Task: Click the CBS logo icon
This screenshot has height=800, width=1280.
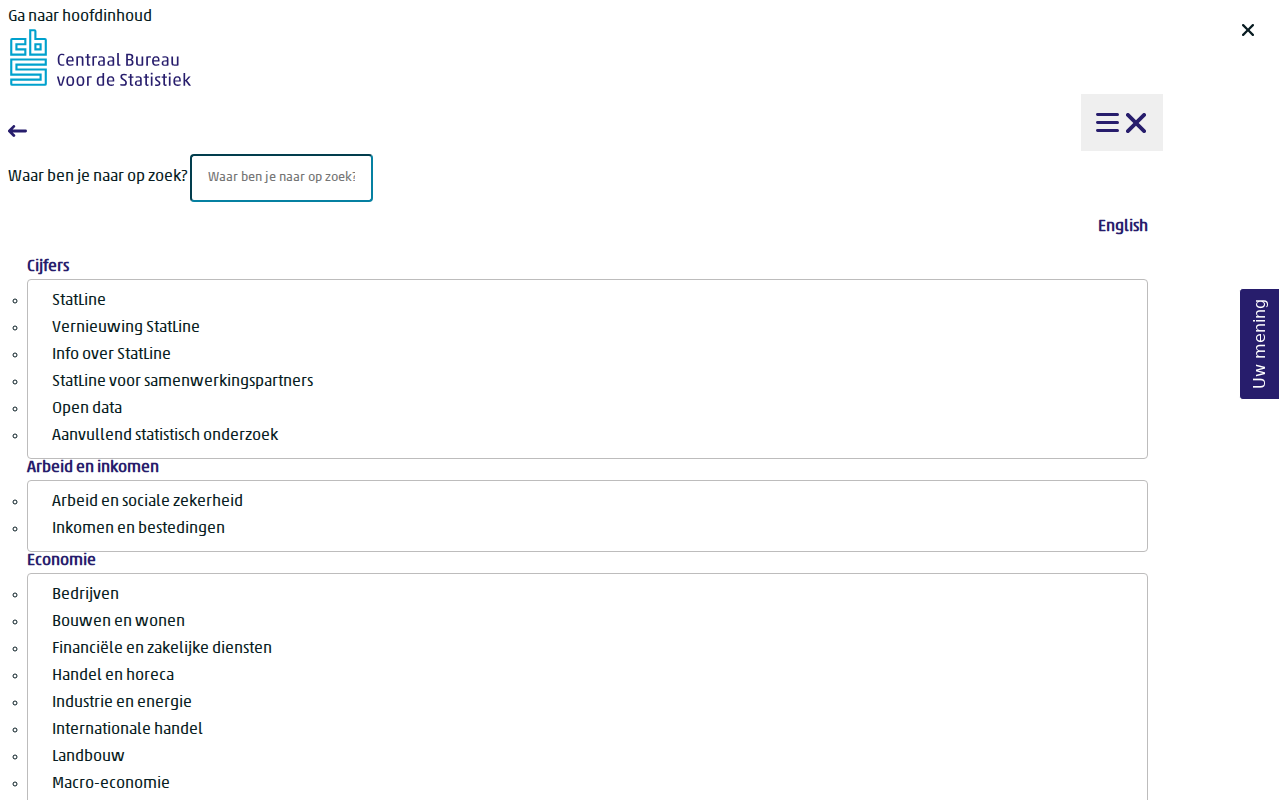Action: (x=29, y=58)
